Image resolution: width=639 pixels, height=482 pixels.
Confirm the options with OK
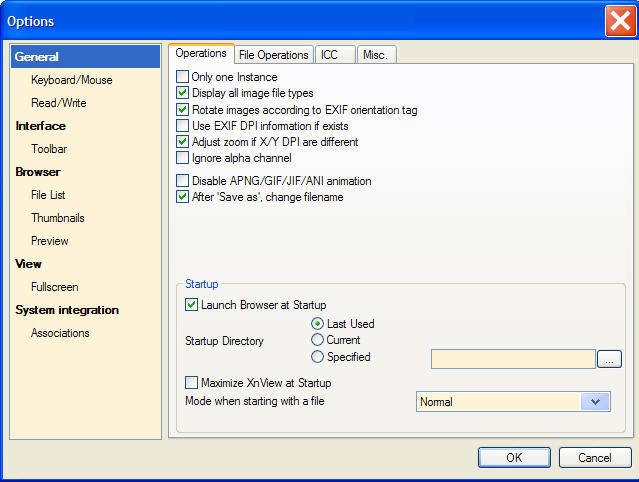pyautogui.click(x=514, y=458)
